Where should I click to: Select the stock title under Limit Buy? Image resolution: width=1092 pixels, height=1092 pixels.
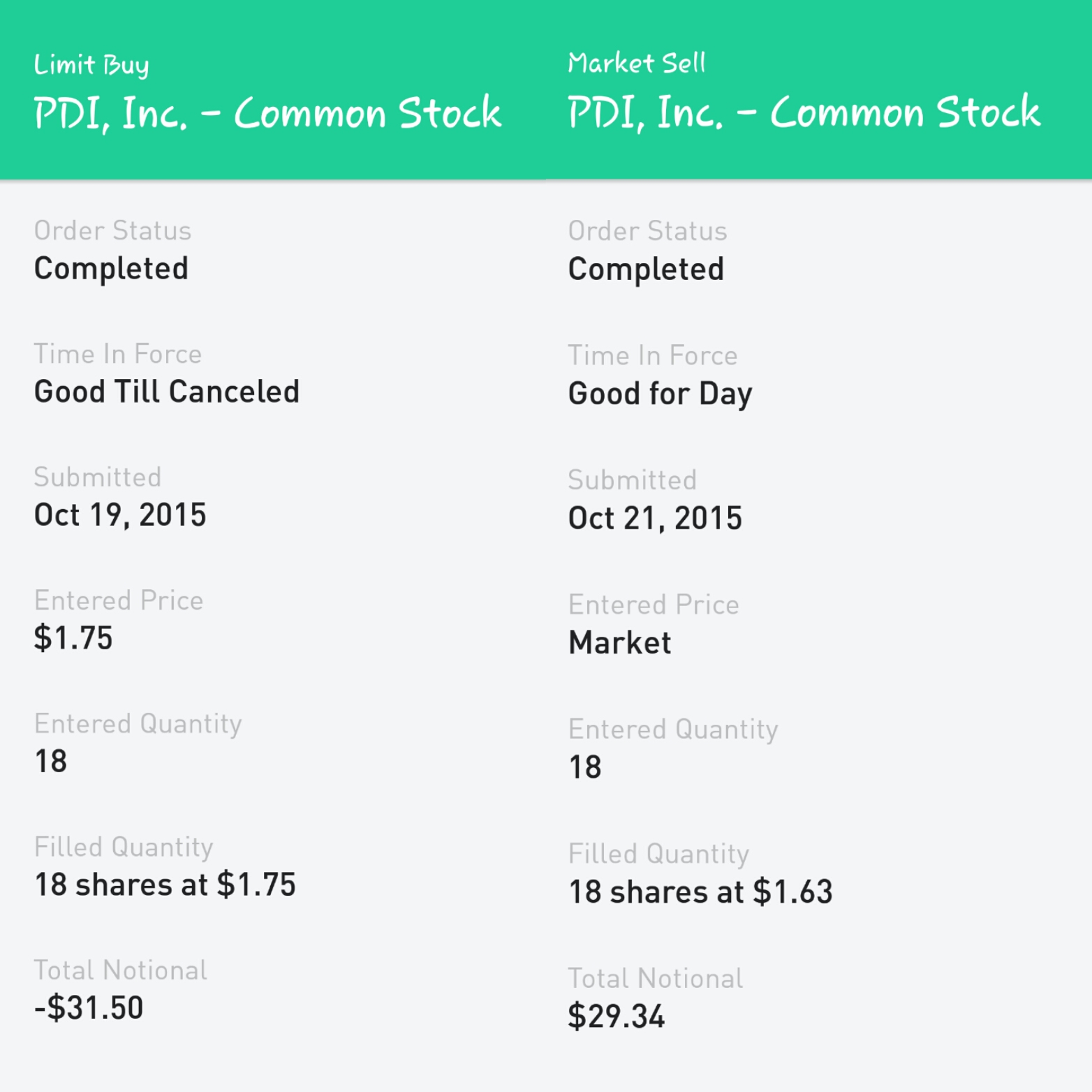[267, 113]
